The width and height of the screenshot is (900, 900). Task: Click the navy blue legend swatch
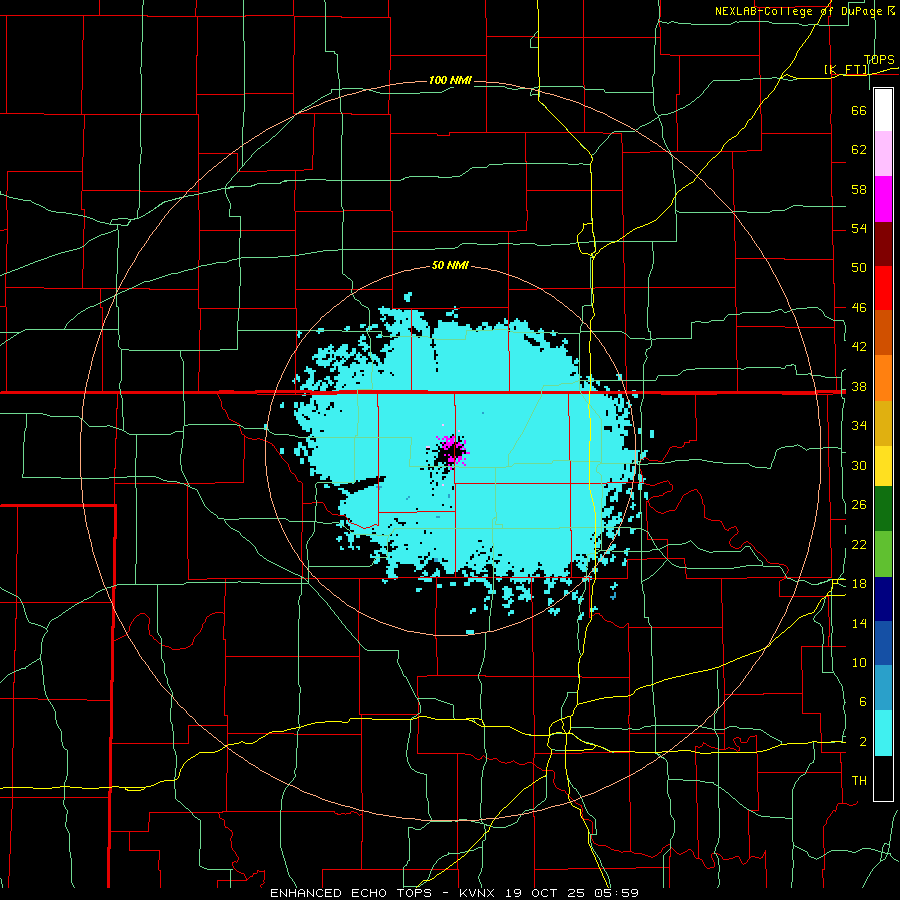[x=883, y=599]
